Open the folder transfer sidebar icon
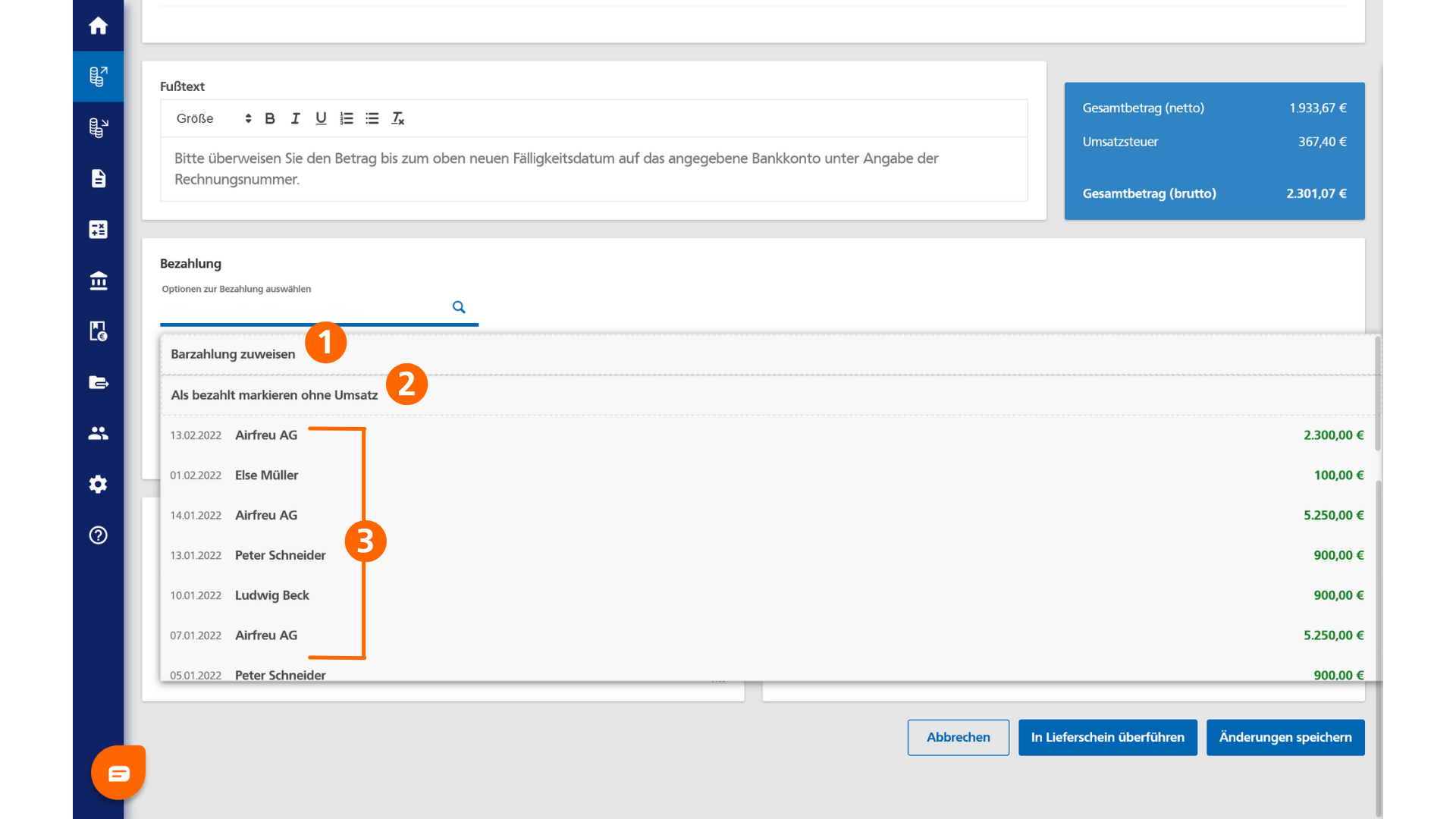This screenshot has height=819, width=1456. pos(98,382)
